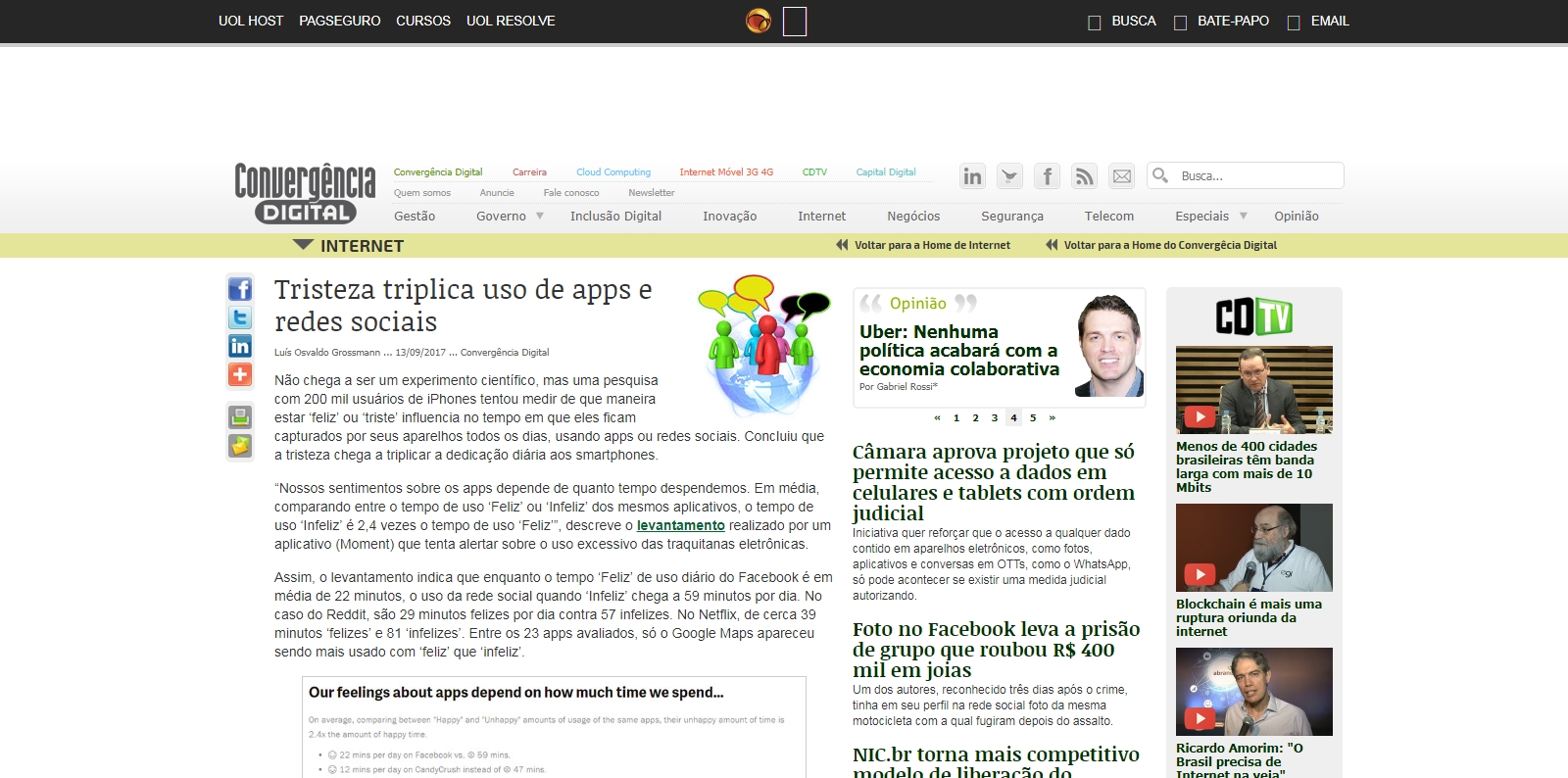Select opinion page 5

point(1033,417)
